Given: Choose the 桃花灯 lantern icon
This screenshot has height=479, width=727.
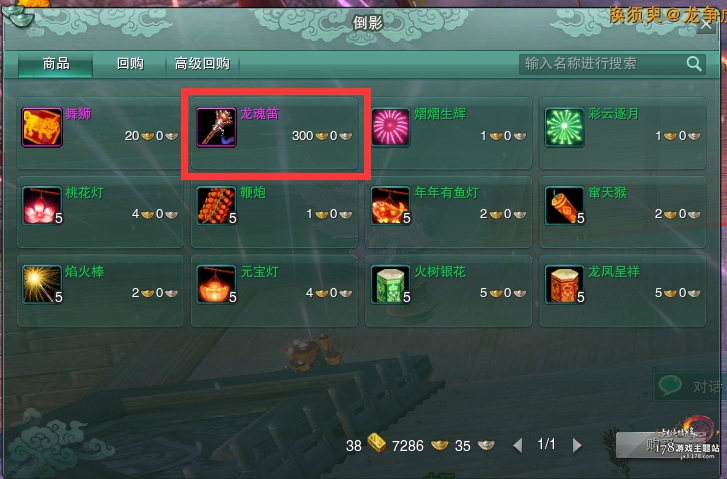Looking at the screenshot, I should click(42, 206).
